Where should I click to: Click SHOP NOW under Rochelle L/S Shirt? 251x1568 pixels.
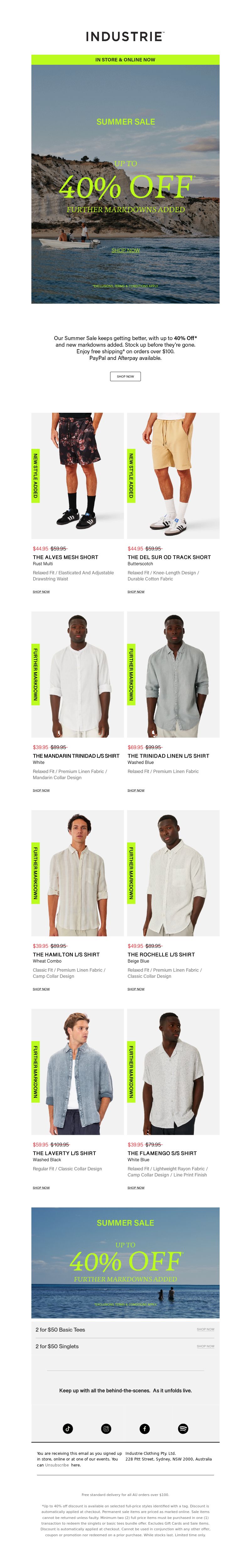point(136,989)
